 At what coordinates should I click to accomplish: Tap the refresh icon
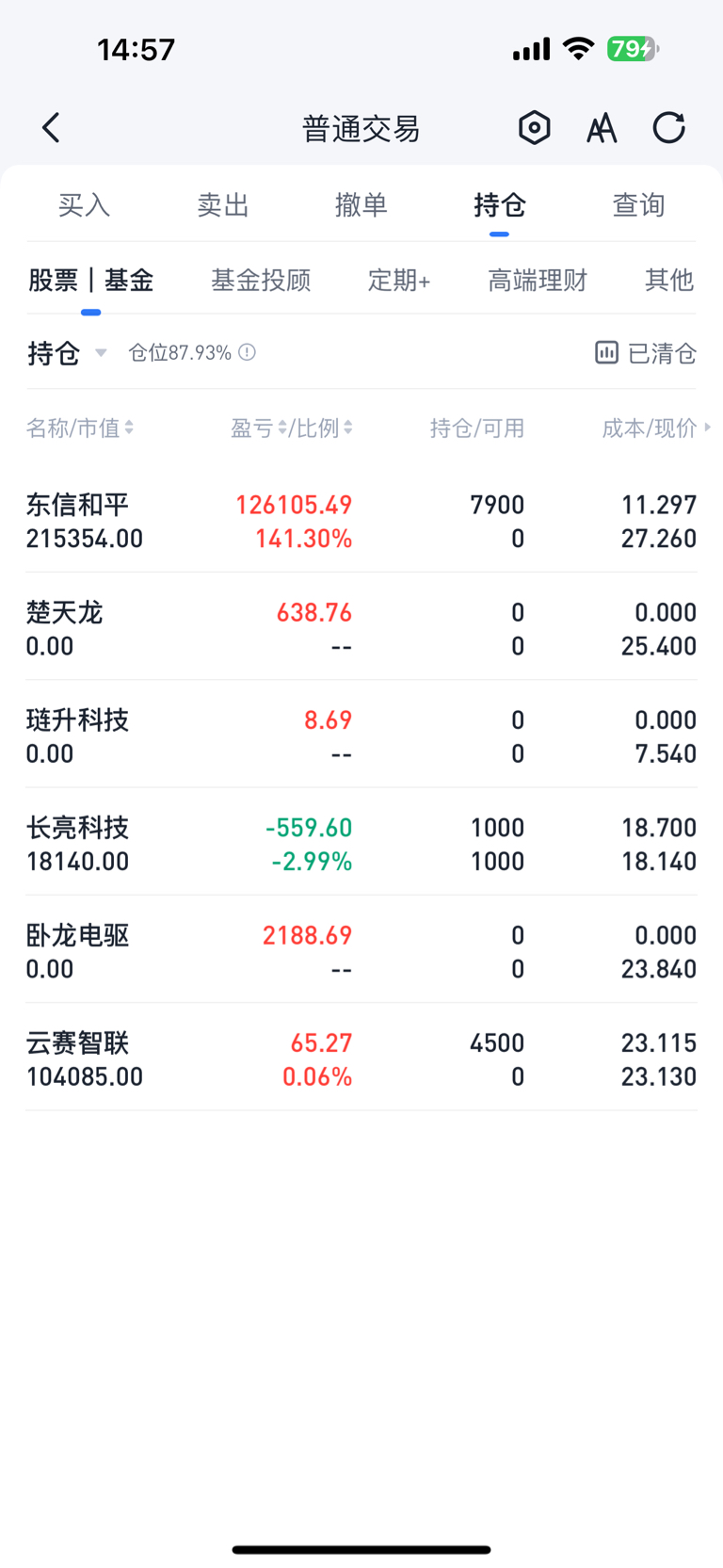(669, 127)
